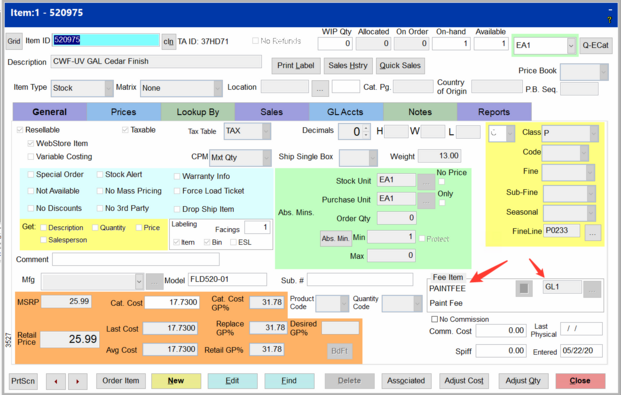Check the Not Available option
Viewport: 621px width, 395px height.
[x=30, y=191]
